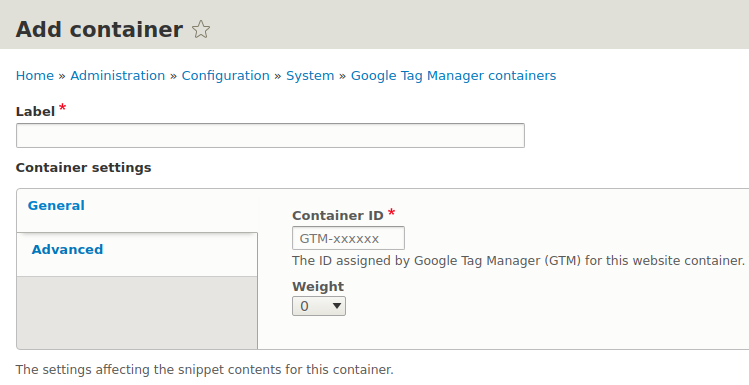
Task: Open the Weight dropdown
Action: (319, 306)
